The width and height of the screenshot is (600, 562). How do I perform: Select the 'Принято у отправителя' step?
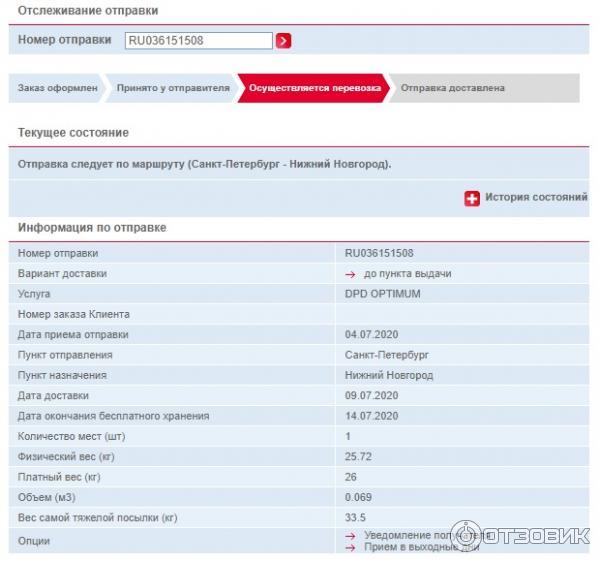click(x=173, y=88)
